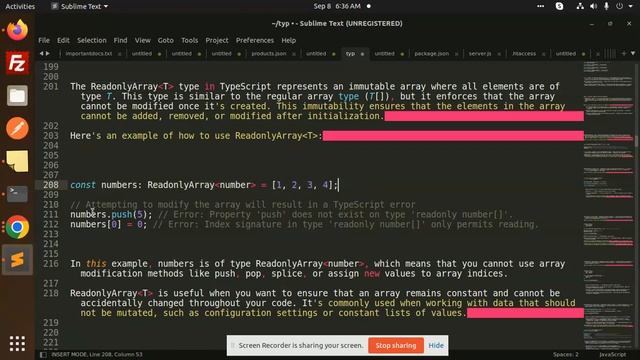The image size is (640, 360).
Task: Open the network status tray icon
Action: coord(580,6)
